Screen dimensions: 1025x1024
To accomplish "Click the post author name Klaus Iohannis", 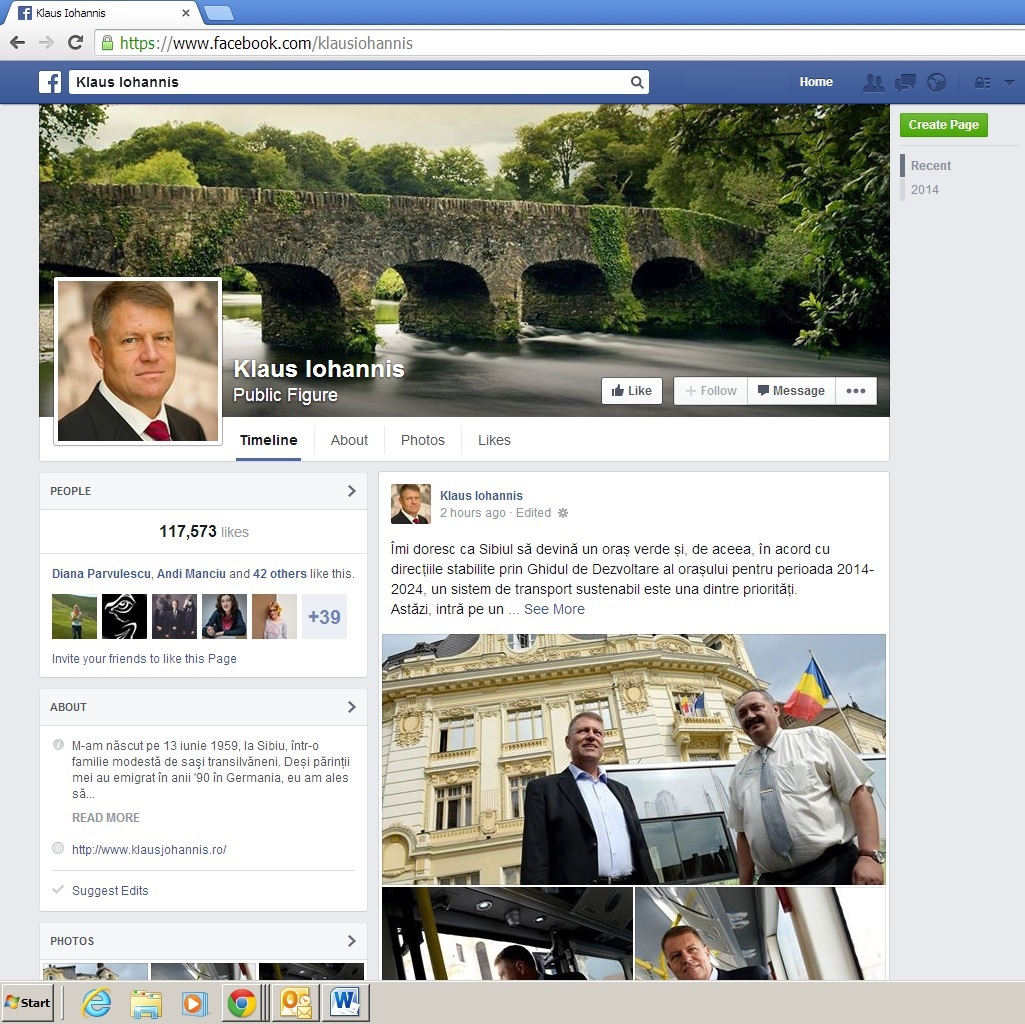I will [x=481, y=496].
